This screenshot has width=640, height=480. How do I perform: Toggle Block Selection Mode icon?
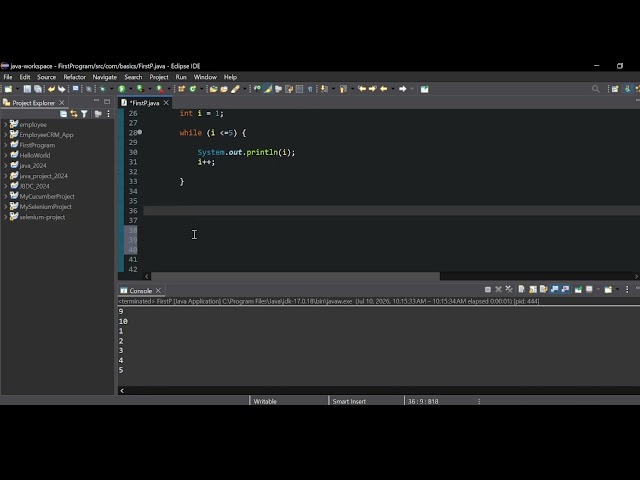[300, 89]
